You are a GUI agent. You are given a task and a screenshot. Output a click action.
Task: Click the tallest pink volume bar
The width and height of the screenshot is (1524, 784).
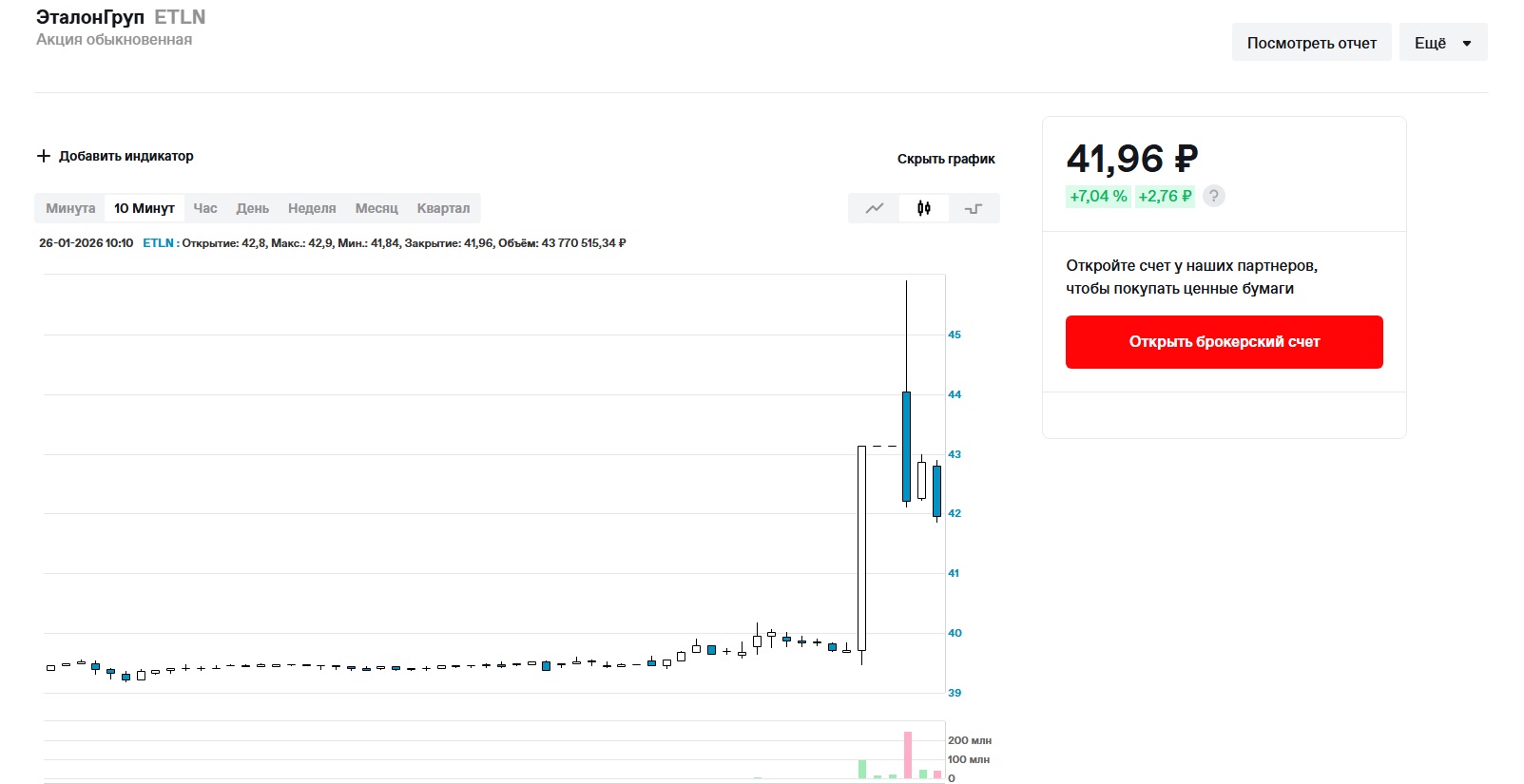coord(907,755)
